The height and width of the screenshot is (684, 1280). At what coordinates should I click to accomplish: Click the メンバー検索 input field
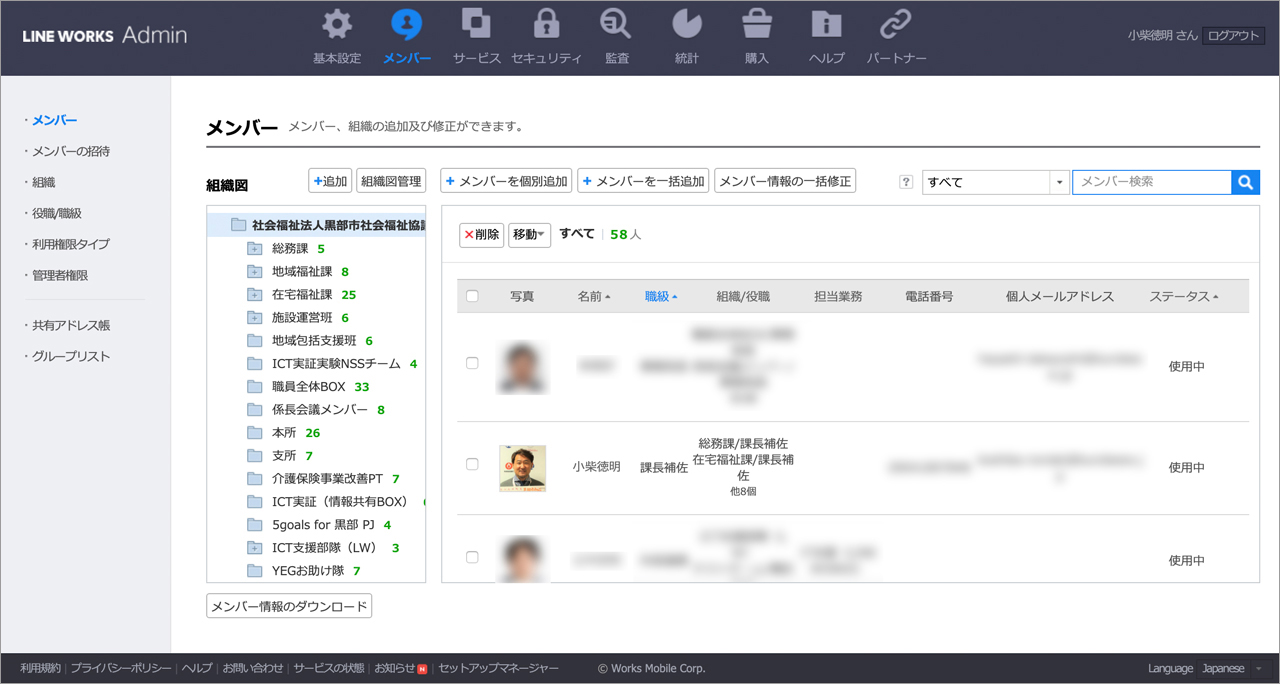point(1151,182)
